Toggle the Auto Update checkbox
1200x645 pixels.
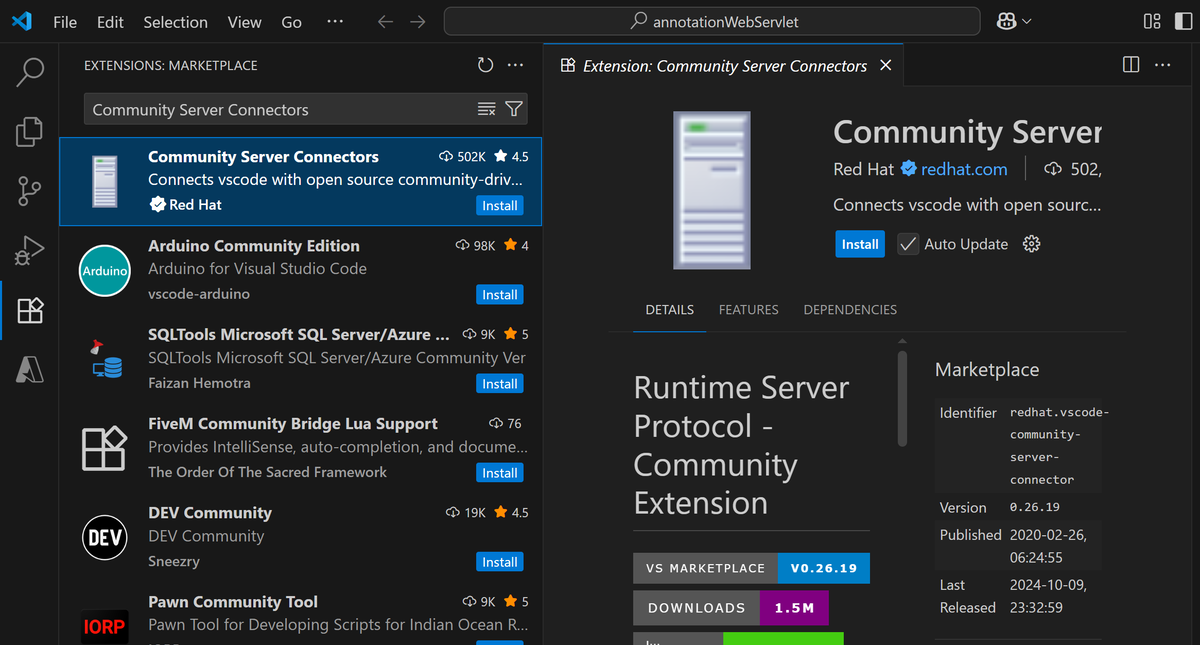pyautogui.click(x=908, y=244)
